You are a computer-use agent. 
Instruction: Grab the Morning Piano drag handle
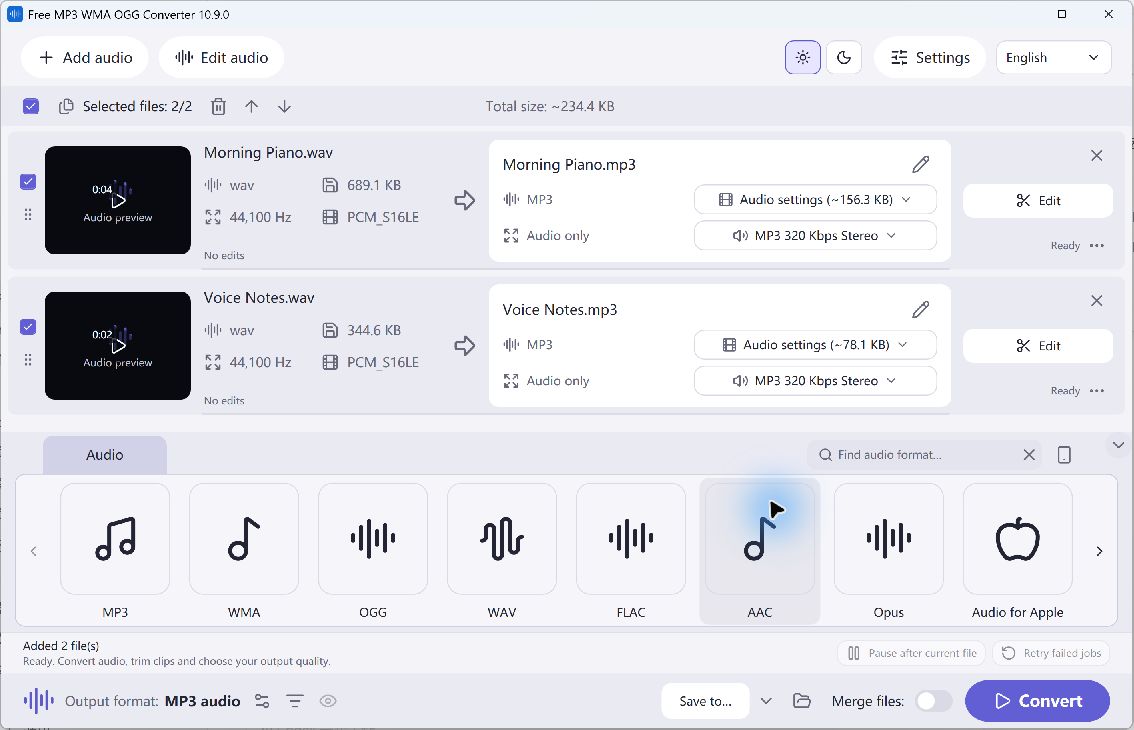tap(27, 215)
